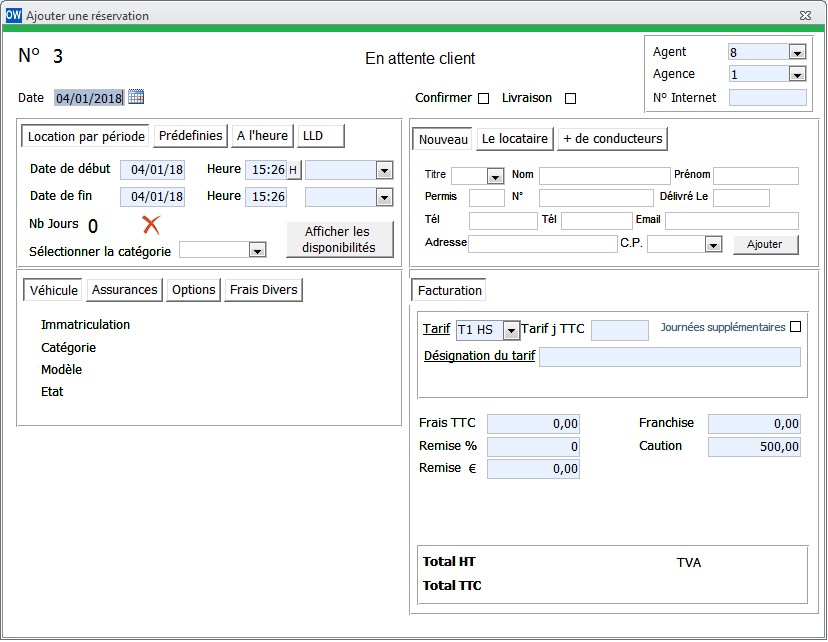Click the 'TVA' label
The image size is (828, 642).
689,563
